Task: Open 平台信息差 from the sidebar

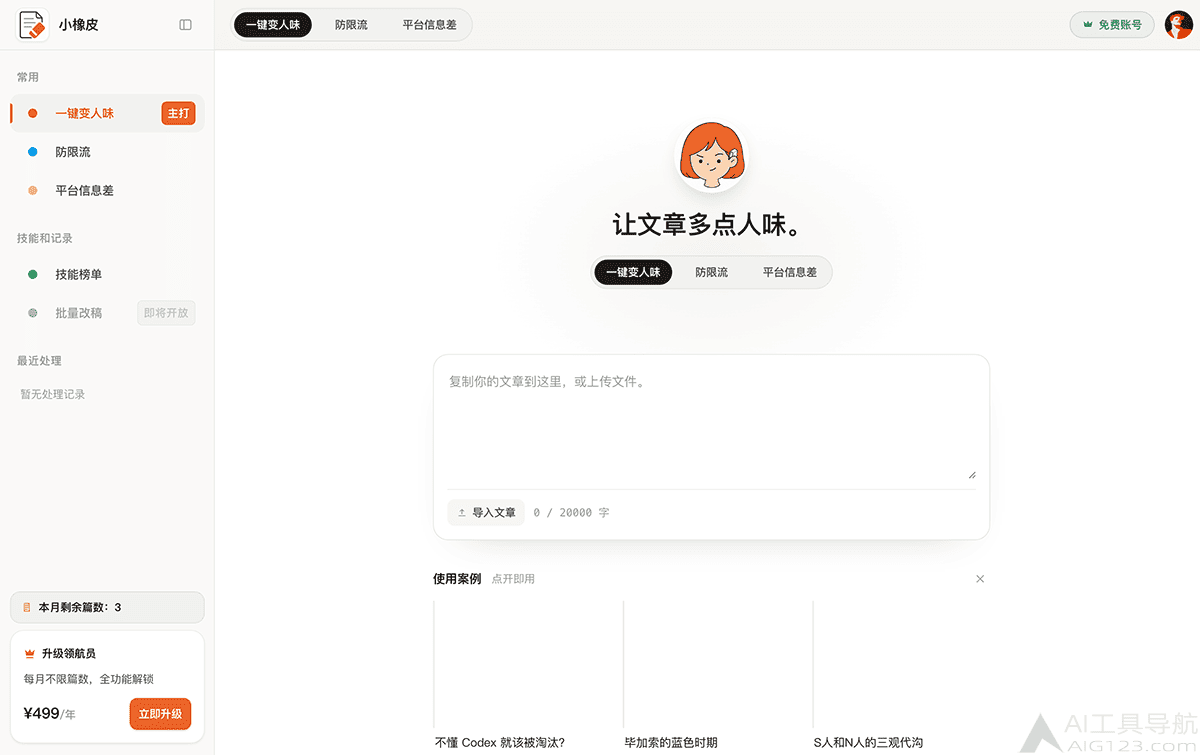Action: coord(107,190)
